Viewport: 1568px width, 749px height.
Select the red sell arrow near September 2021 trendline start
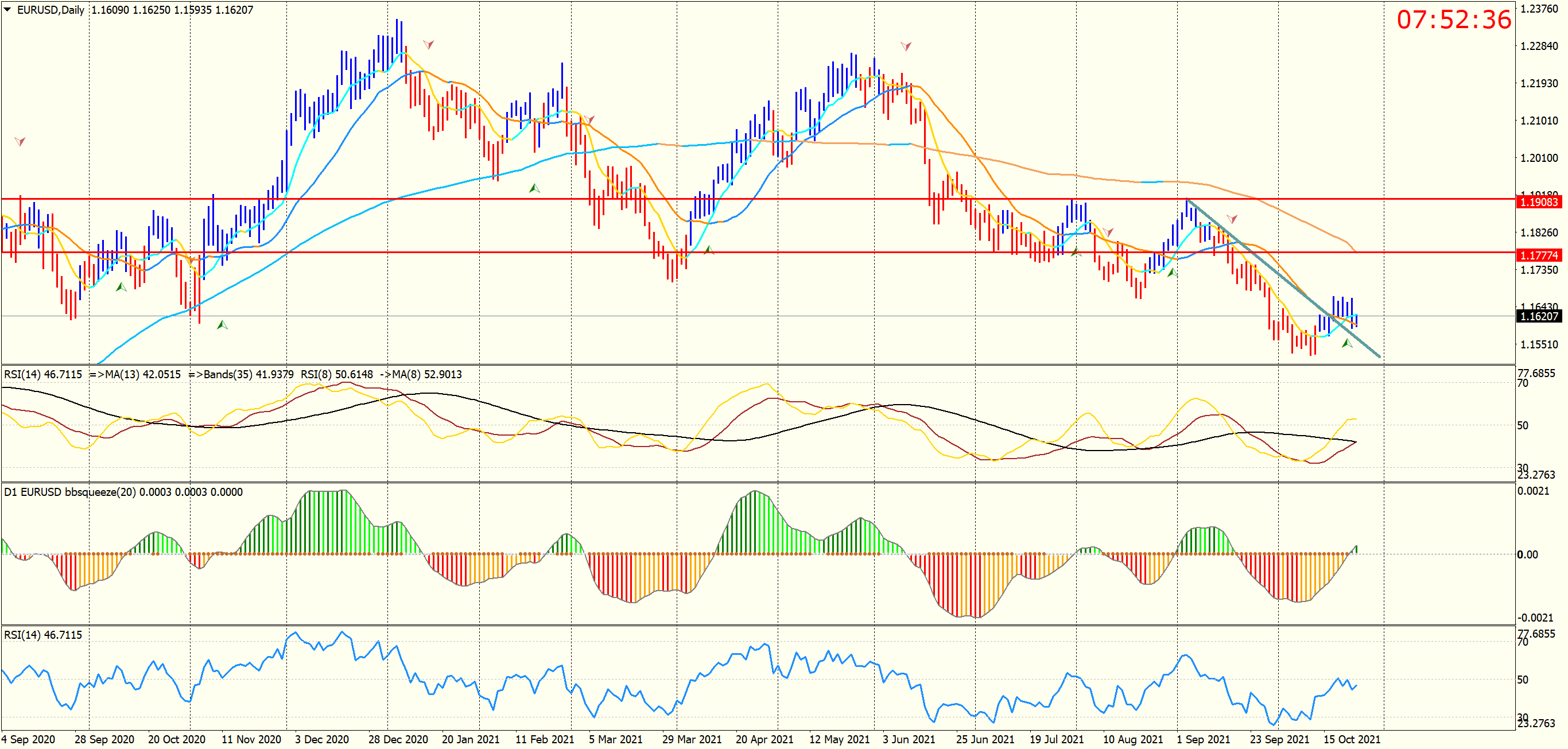point(1232,219)
